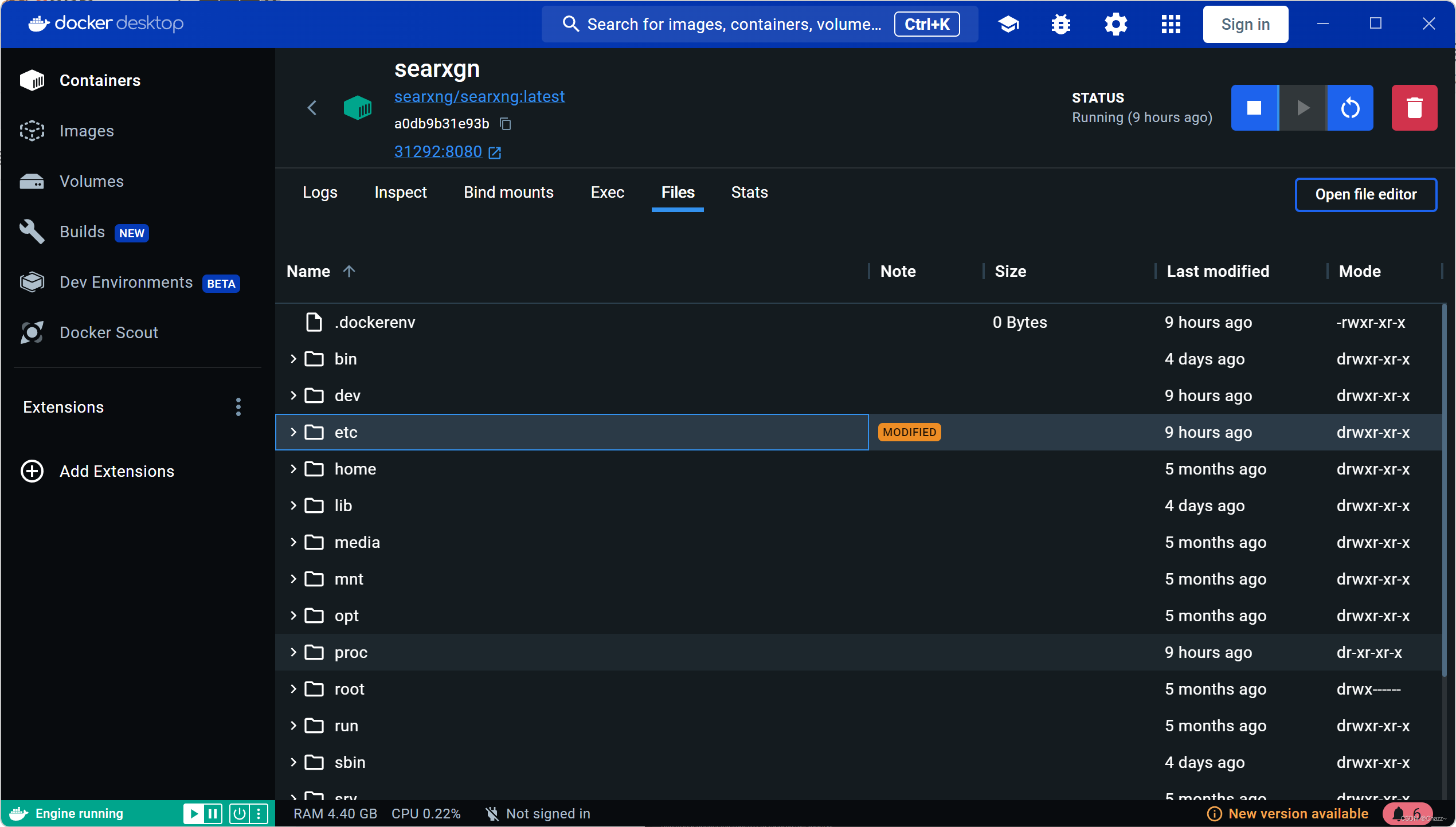1456x827 pixels.
Task: Click the disabled Start play button
Action: (x=1302, y=108)
